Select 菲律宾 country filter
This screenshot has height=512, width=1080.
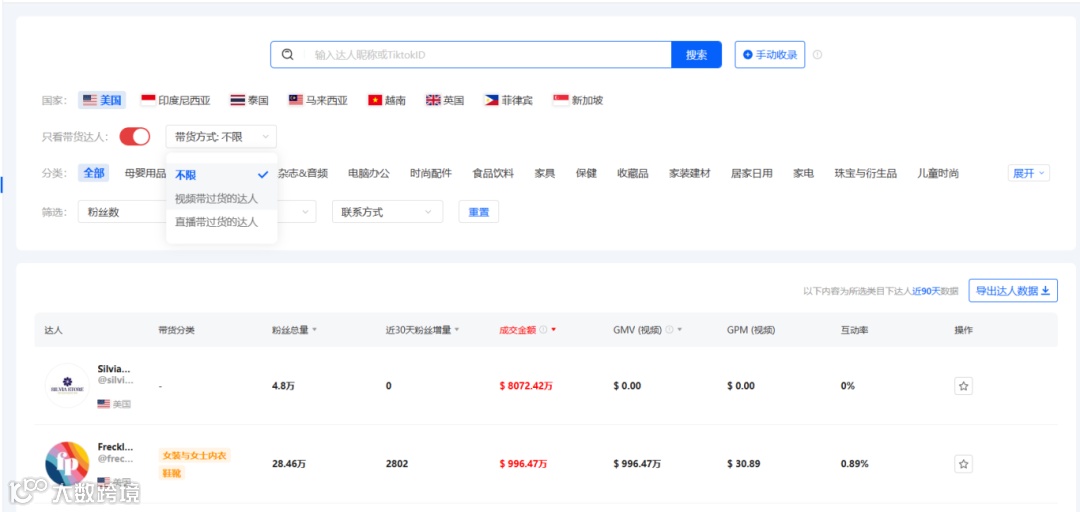click(508, 100)
